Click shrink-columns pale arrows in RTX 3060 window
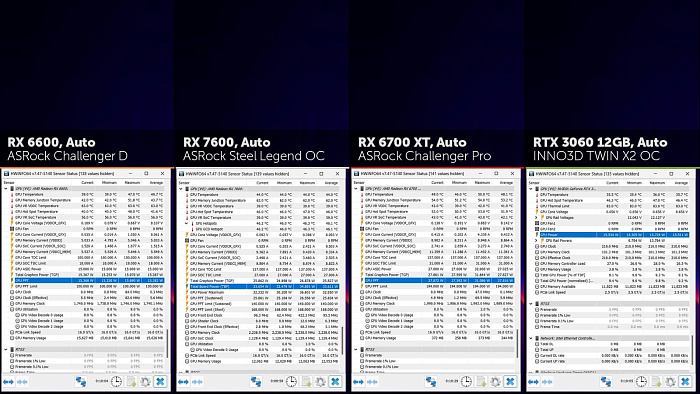The width and height of the screenshot is (700, 394). (547, 382)
